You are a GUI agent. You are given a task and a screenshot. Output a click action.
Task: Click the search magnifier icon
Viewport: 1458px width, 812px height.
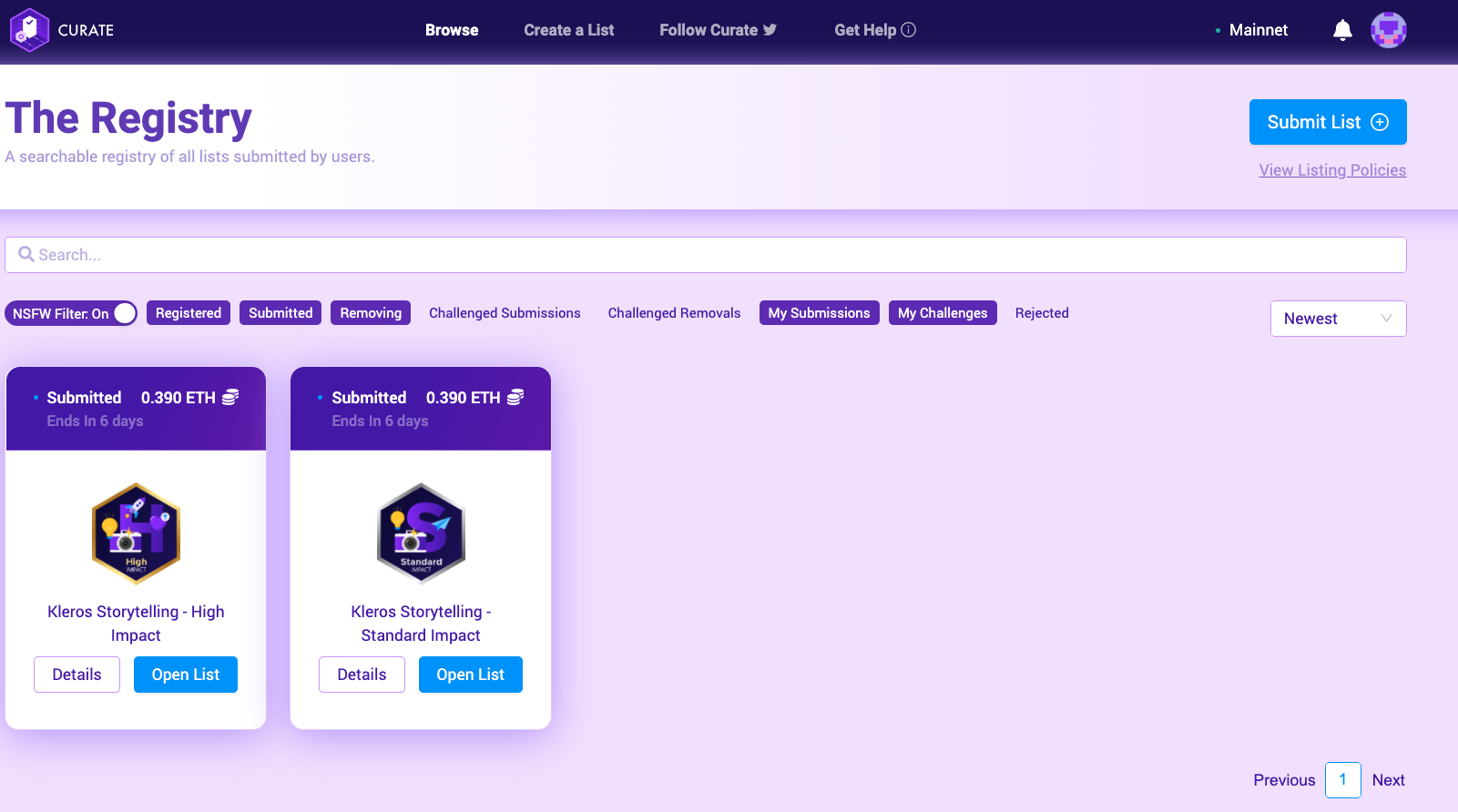[x=26, y=254]
